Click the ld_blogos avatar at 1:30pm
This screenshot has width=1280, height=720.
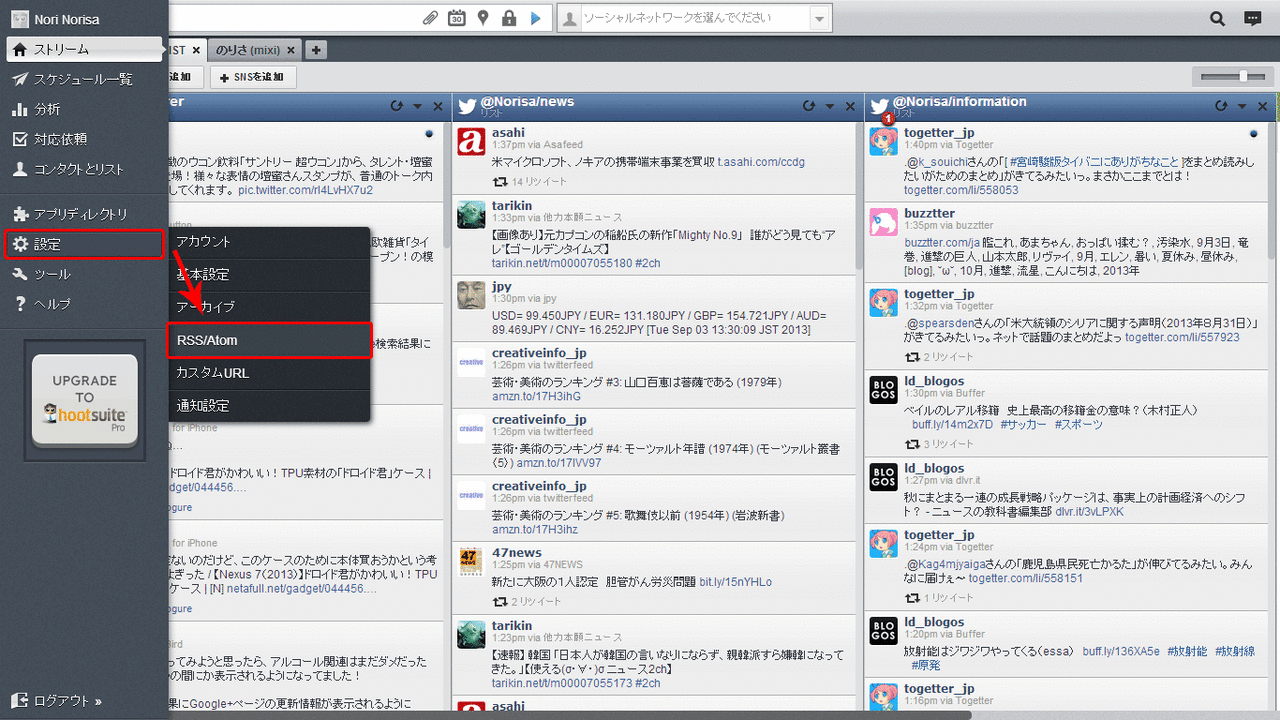click(883, 390)
